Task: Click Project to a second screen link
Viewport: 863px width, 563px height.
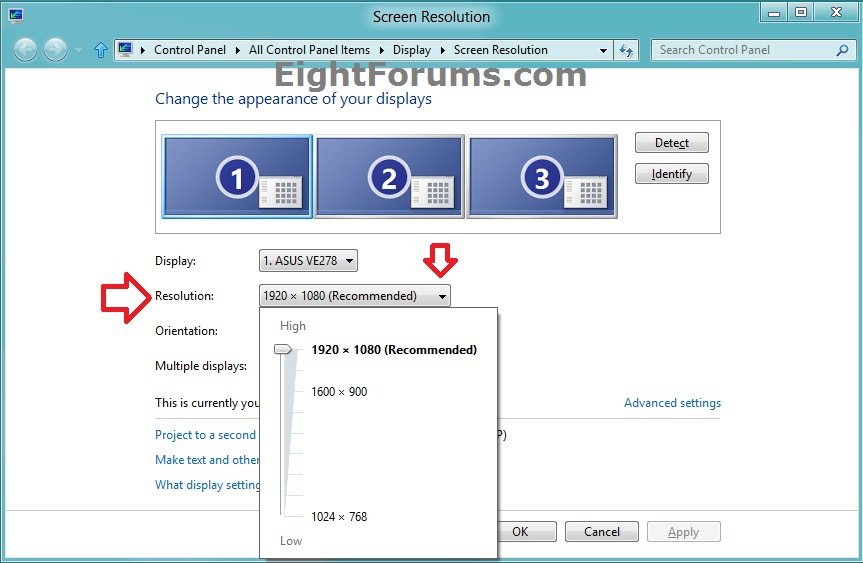Action: [x=207, y=435]
